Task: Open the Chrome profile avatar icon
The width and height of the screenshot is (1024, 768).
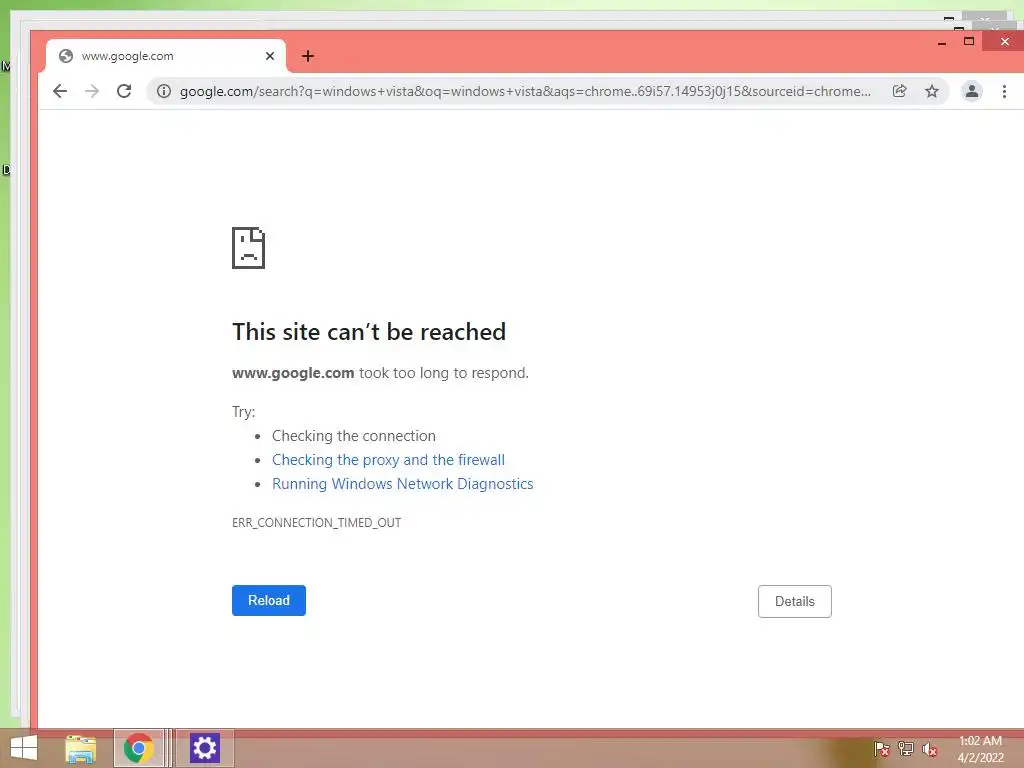Action: tap(972, 91)
